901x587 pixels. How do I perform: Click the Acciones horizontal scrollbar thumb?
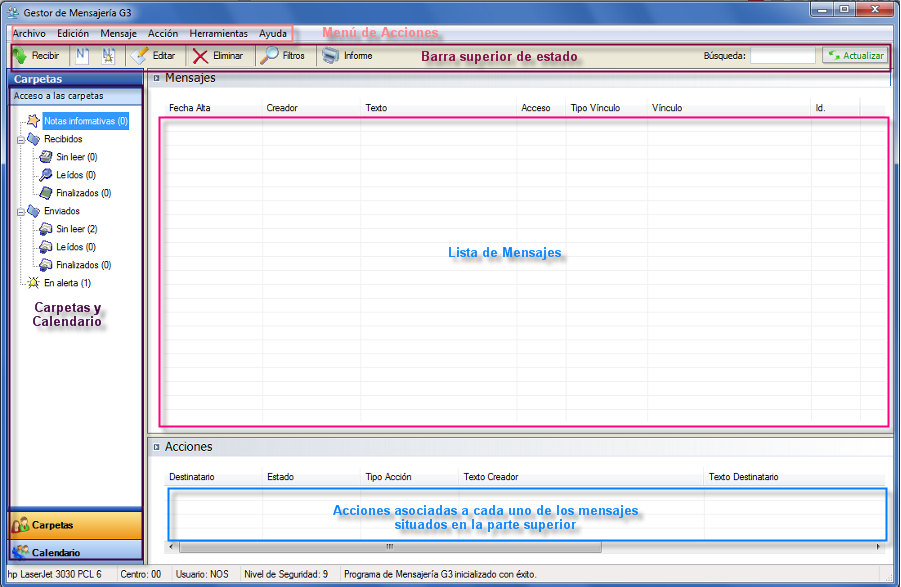click(x=390, y=547)
